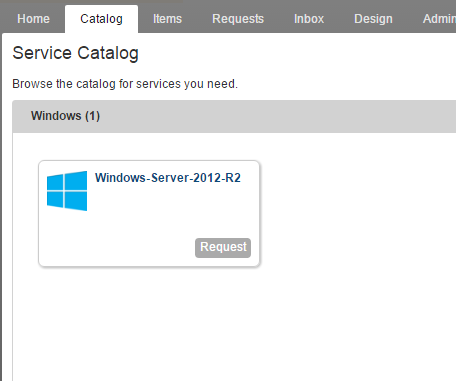The image size is (456, 381).
Task: Click the 'Browse the catalog for services' text
Action: (x=125, y=84)
